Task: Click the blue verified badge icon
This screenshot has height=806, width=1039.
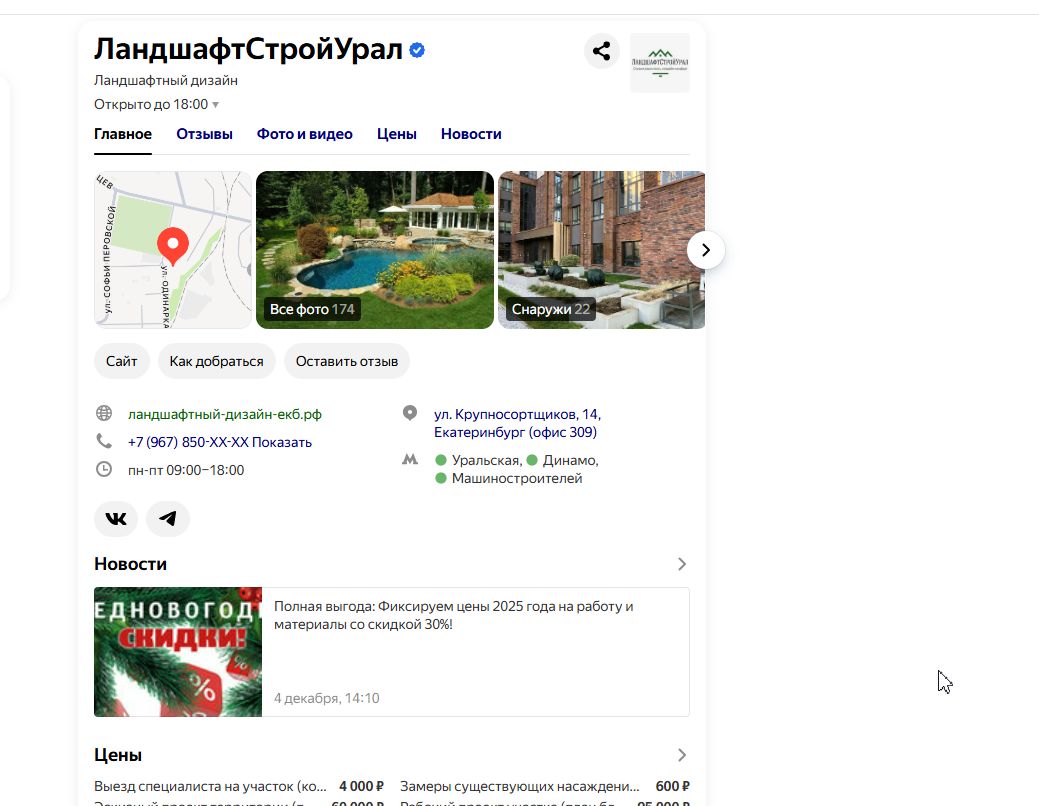Action: point(417,50)
